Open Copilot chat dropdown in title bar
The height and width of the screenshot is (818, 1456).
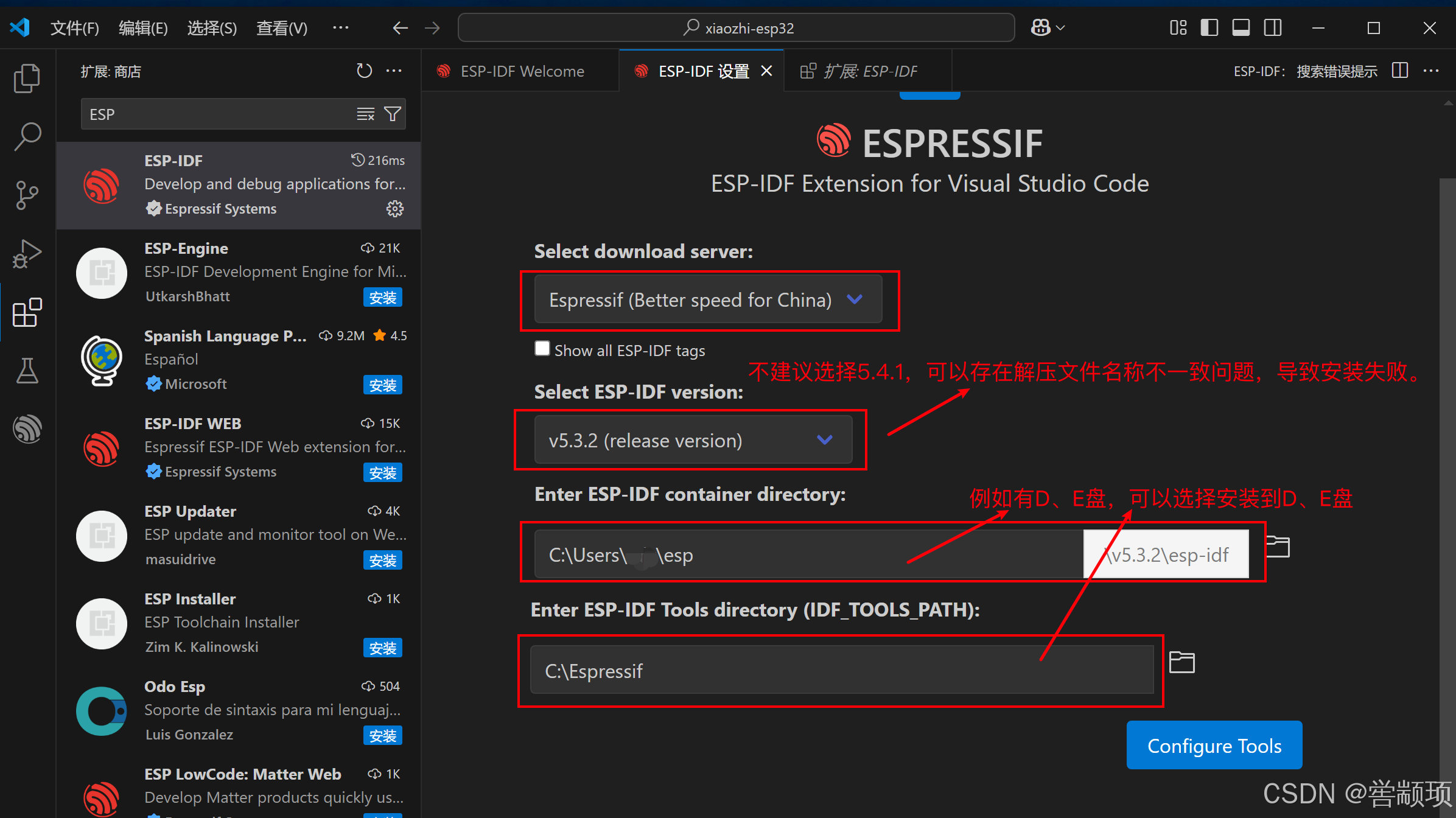pyautogui.click(x=1060, y=28)
